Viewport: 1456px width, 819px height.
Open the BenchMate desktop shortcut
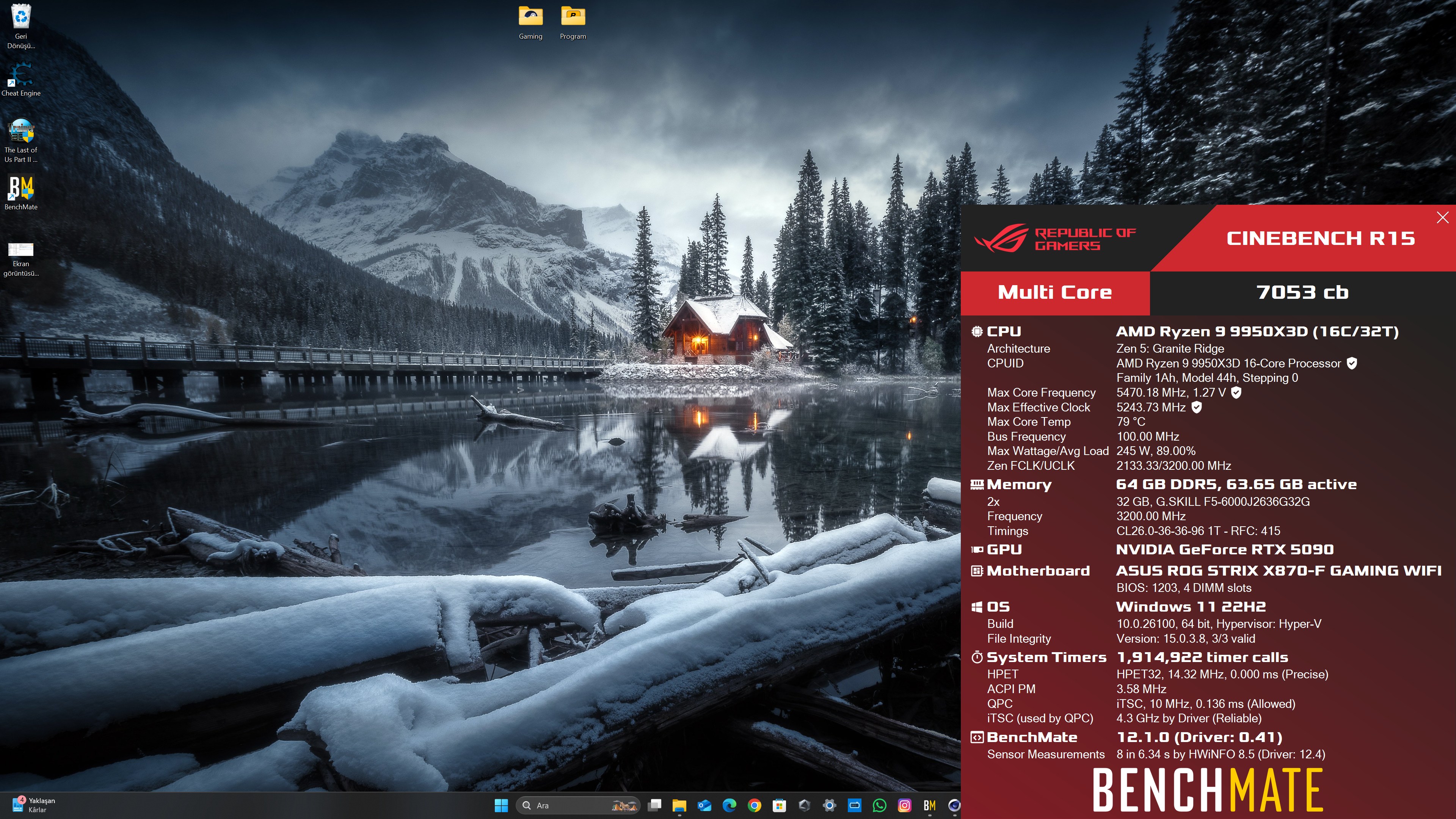(21, 193)
